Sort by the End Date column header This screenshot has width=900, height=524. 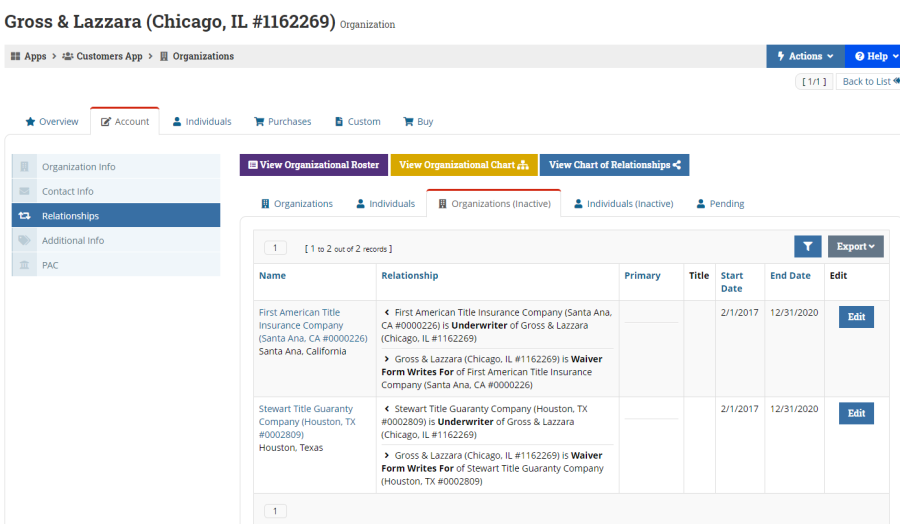790,275
